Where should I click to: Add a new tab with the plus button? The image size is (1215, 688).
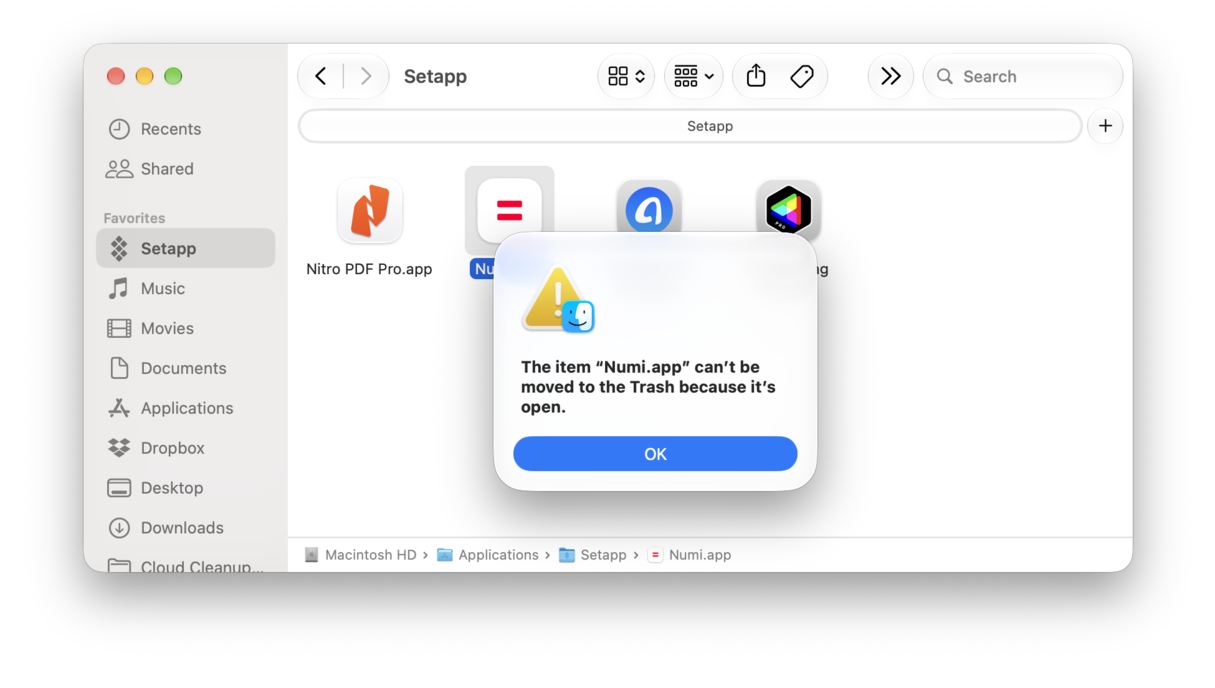click(x=1105, y=126)
